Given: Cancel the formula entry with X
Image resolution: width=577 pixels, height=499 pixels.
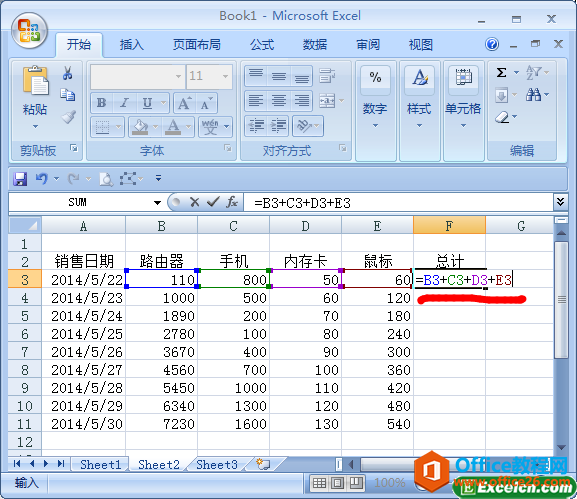Looking at the screenshot, I should (195, 202).
